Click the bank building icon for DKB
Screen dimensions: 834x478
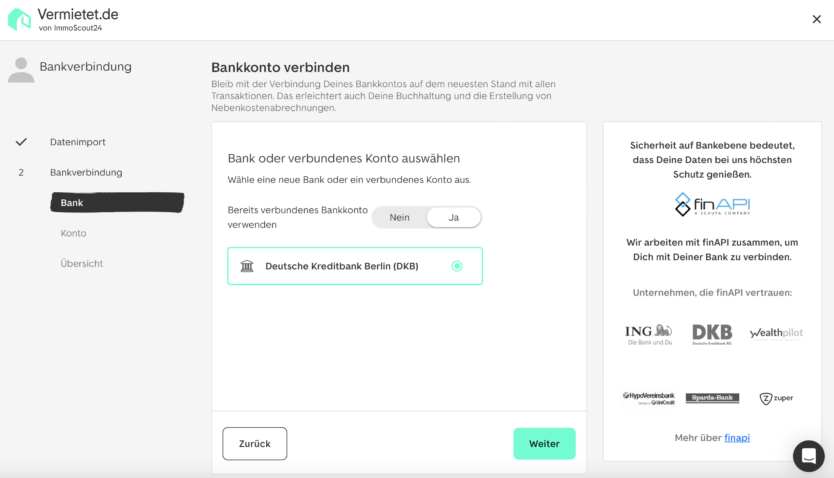[247, 266]
